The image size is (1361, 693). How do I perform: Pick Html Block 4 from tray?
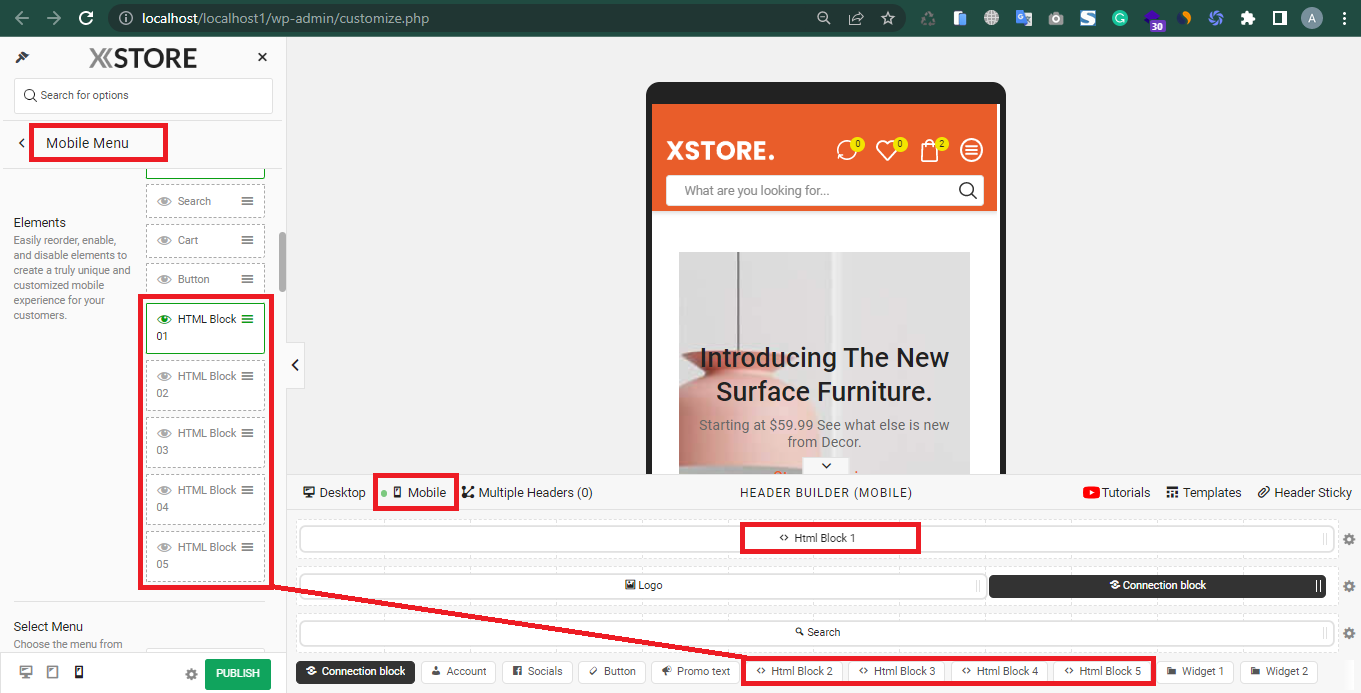[1001, 671]
